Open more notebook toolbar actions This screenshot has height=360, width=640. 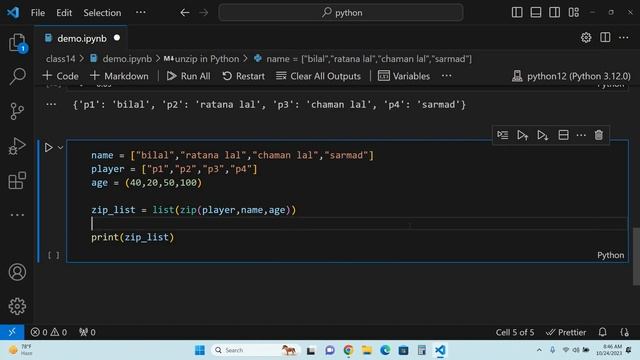pyautogui.click(x=447, y=76)
